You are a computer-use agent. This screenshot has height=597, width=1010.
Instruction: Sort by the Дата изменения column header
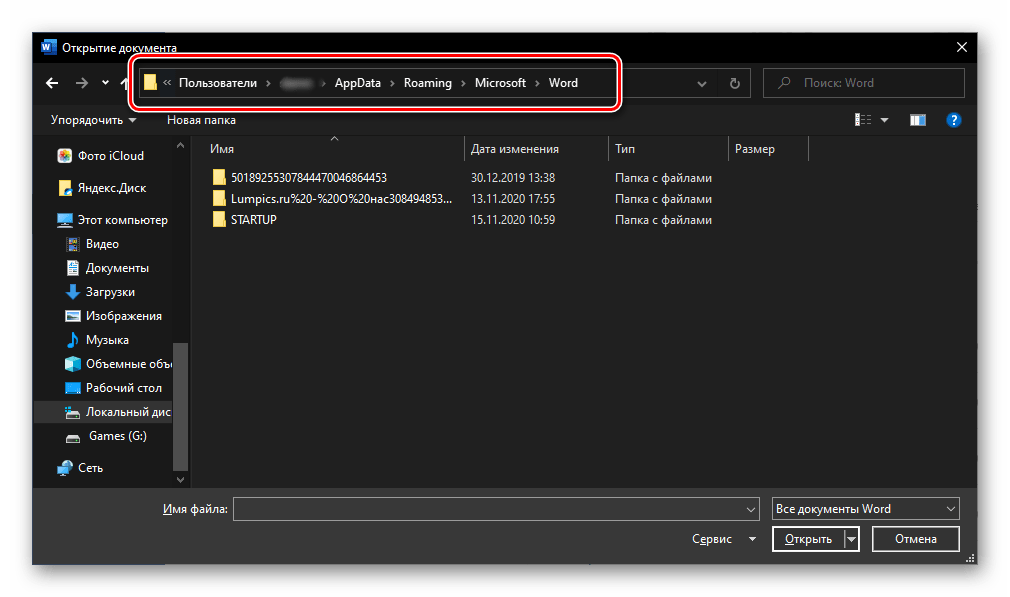tap(515, 149)
